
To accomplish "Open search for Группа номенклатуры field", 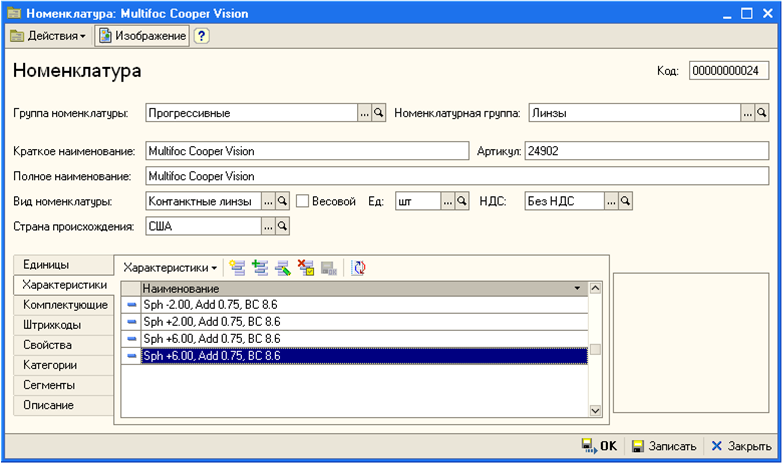I will tap(379, 113).
